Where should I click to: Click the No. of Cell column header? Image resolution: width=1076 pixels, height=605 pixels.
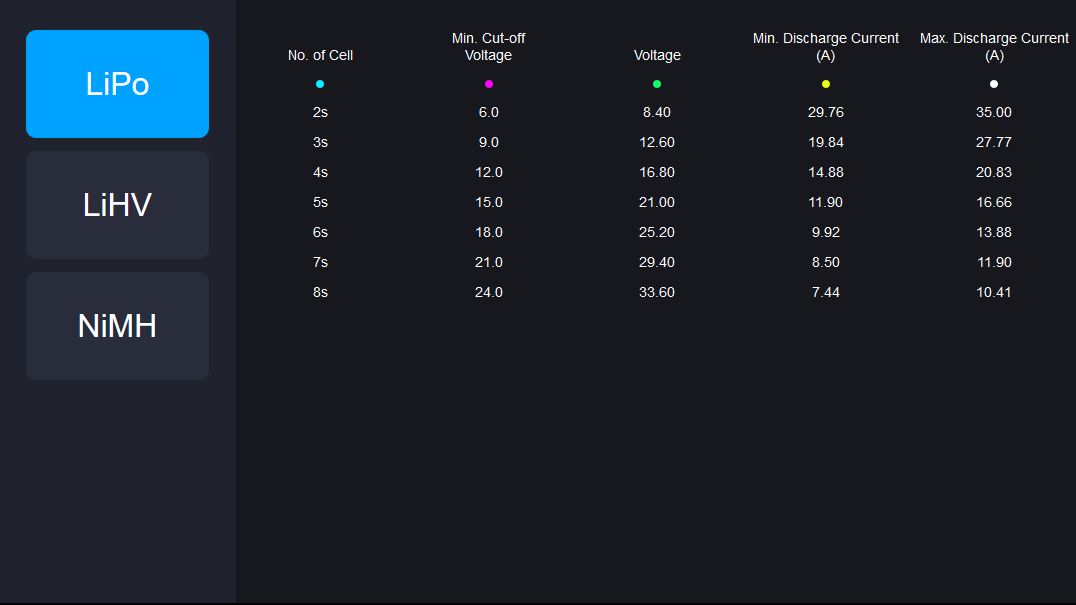click(x=320, y=55)
